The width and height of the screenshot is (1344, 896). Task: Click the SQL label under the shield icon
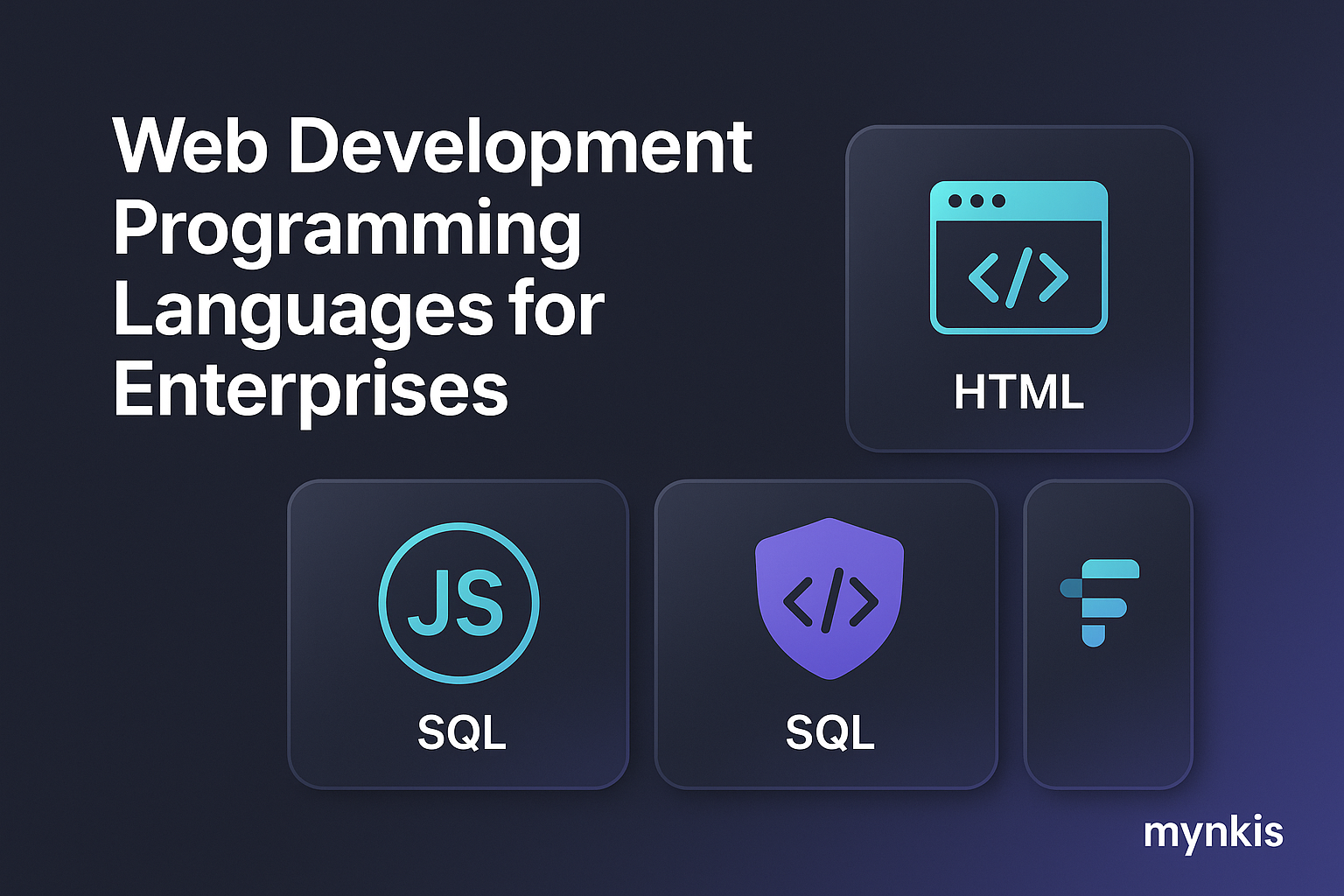829,732
